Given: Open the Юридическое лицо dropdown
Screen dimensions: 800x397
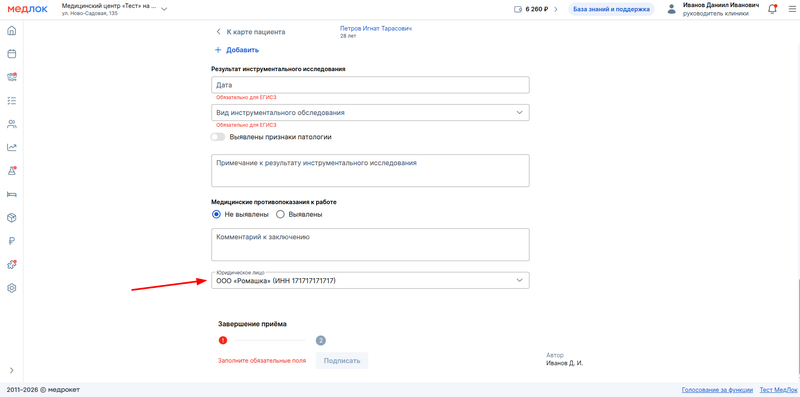Looking at the screenshot, I should click(x=370, y=280).
